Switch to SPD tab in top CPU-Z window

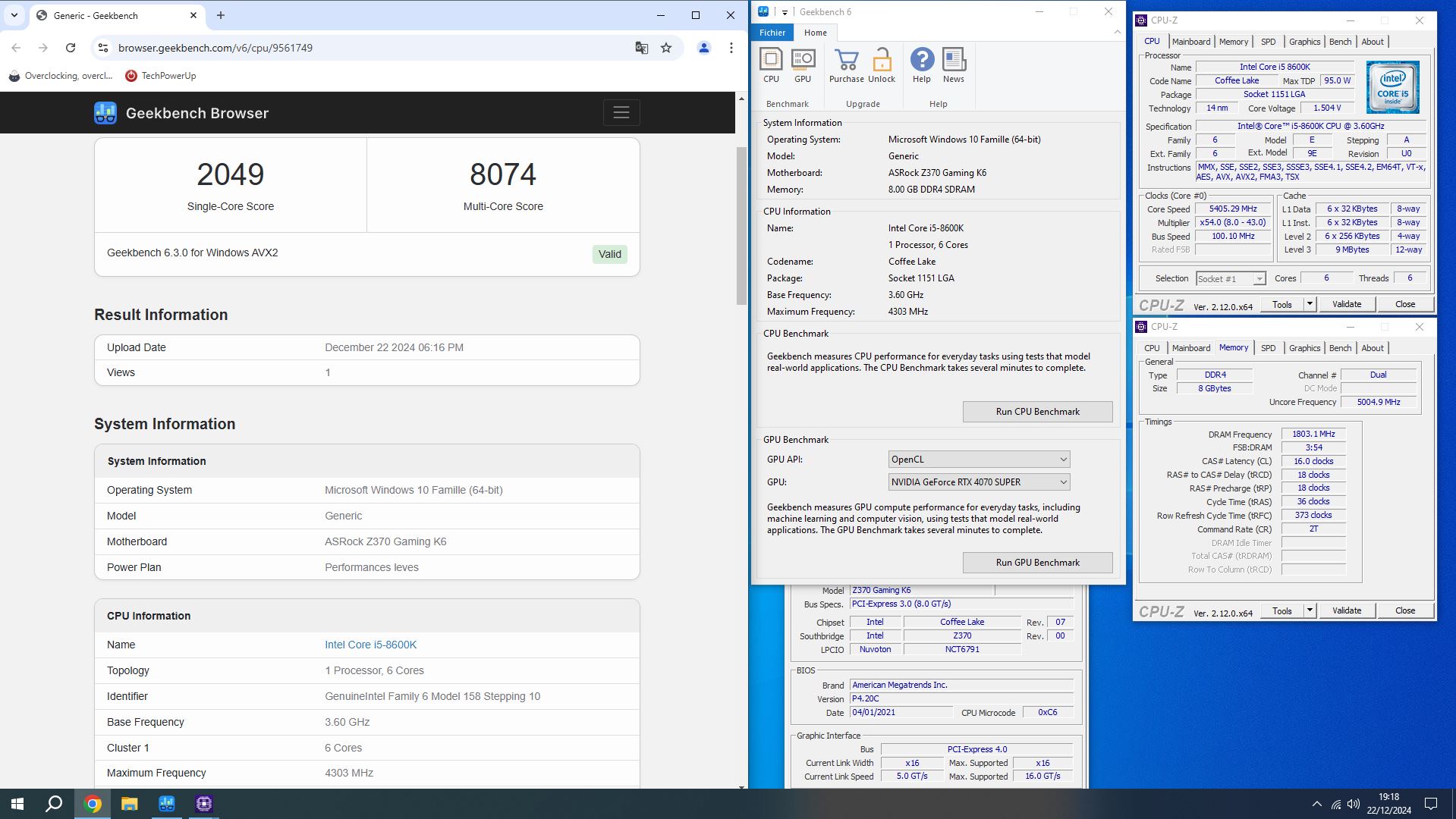tap(1269, 42)
